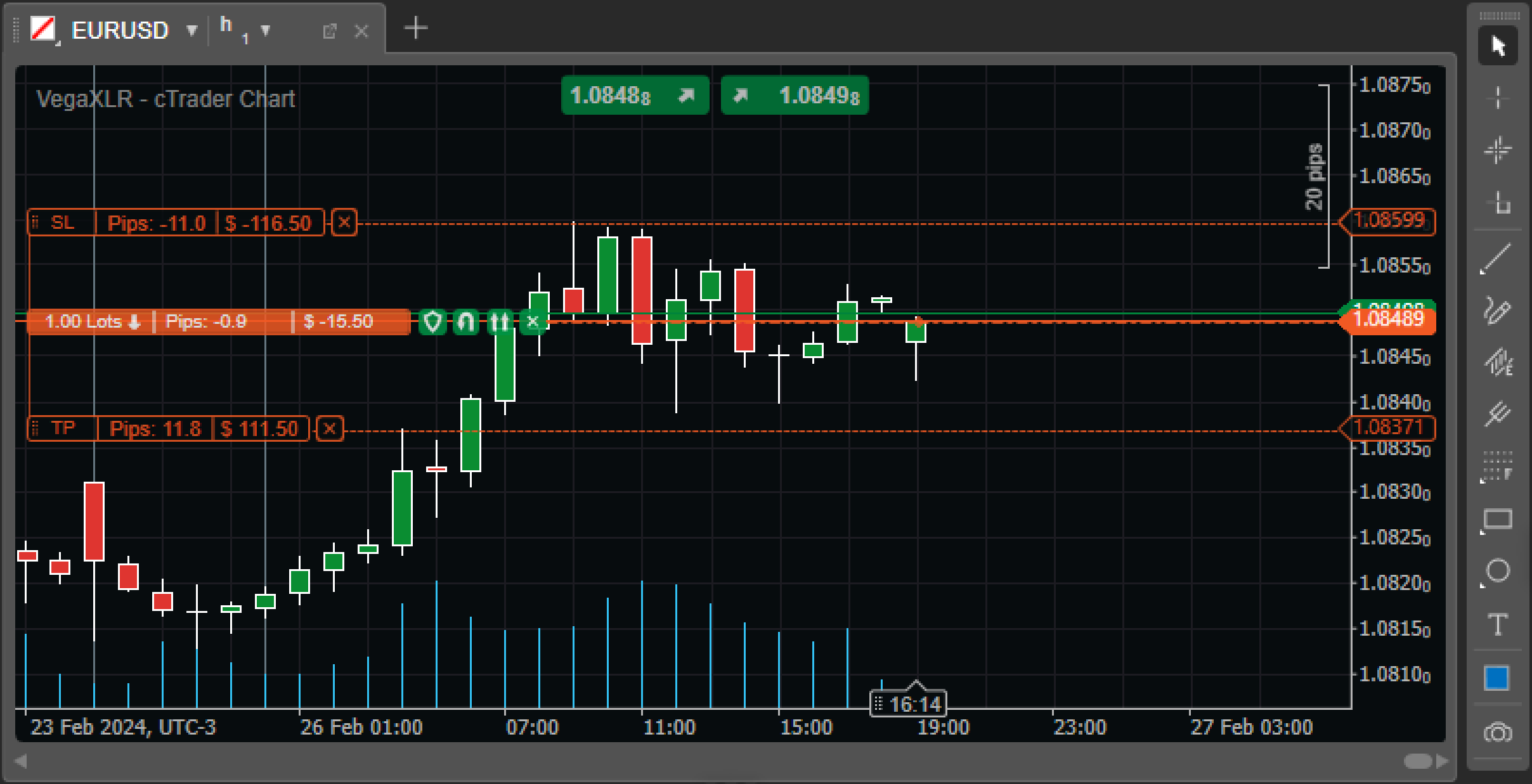Click the buy button at 1.08498

[x=795, y=96]
